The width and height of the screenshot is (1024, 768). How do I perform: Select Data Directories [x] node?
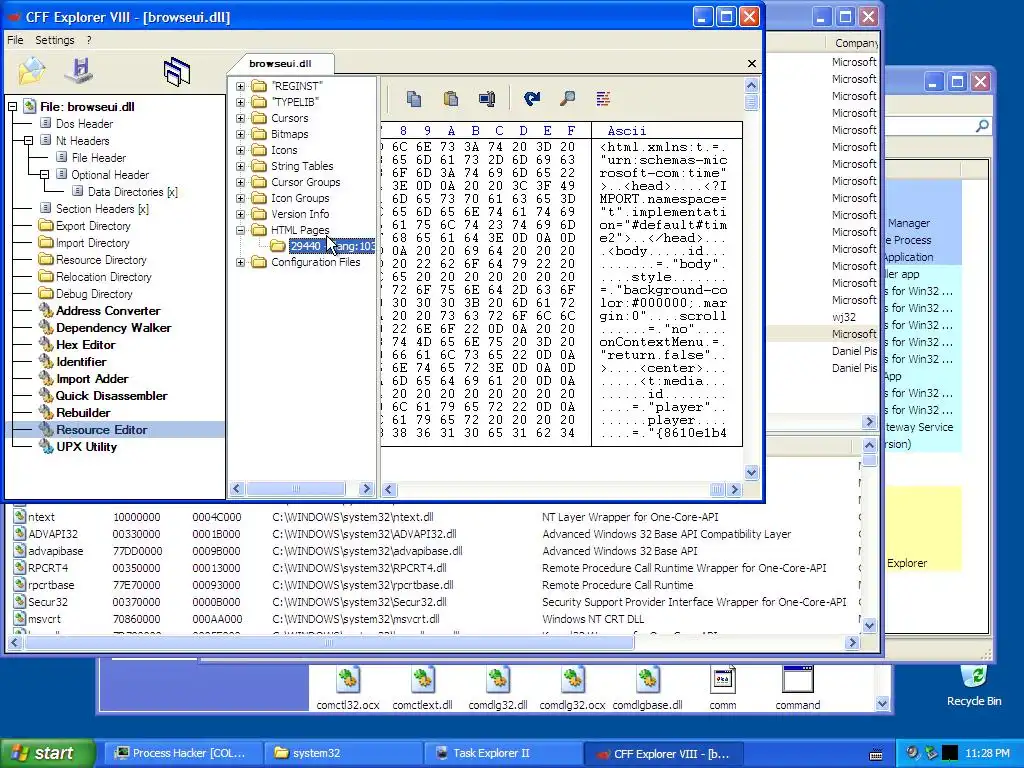(x=133, y=192)
